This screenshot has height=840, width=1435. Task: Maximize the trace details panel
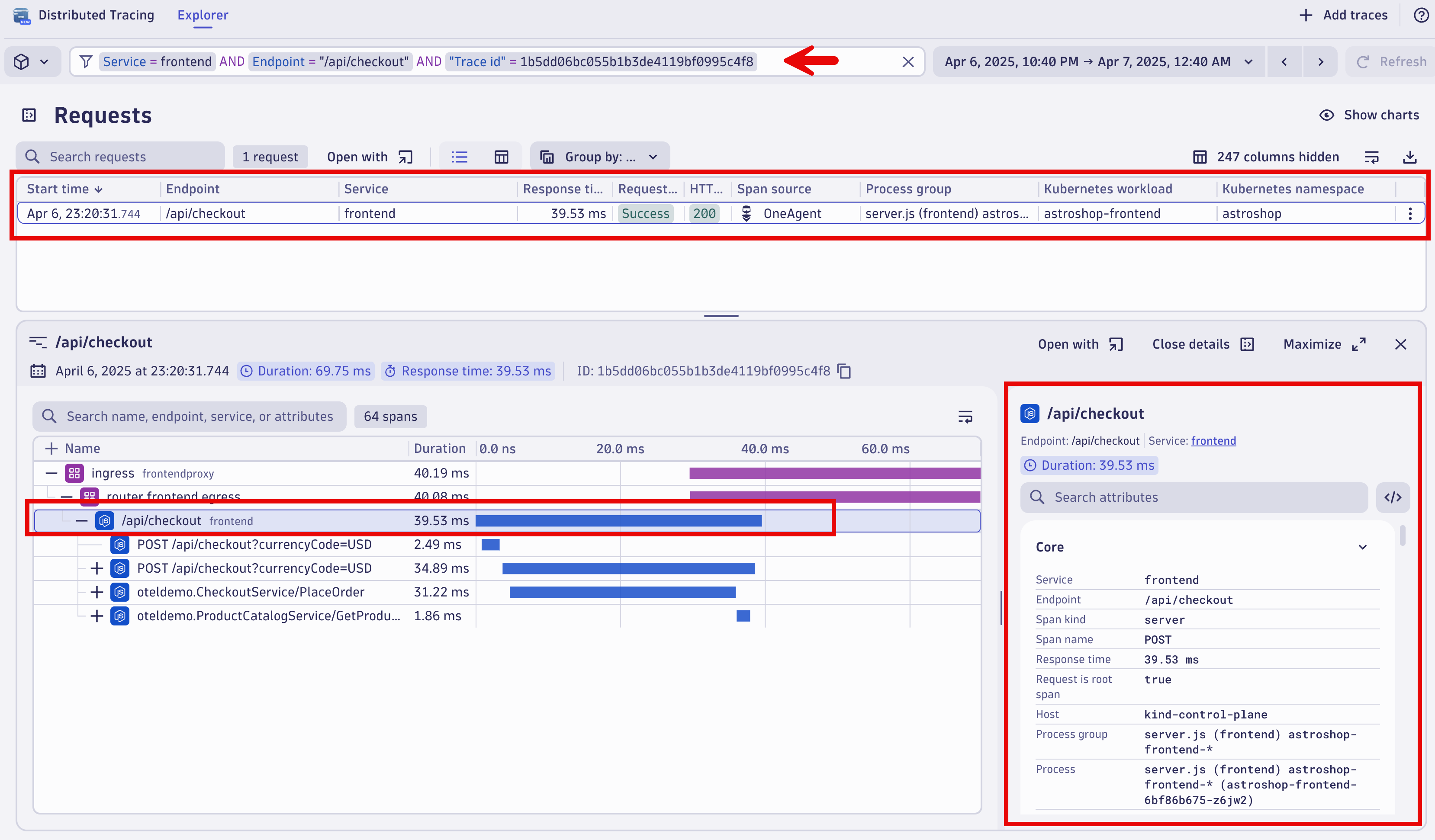pos(1325,344)
